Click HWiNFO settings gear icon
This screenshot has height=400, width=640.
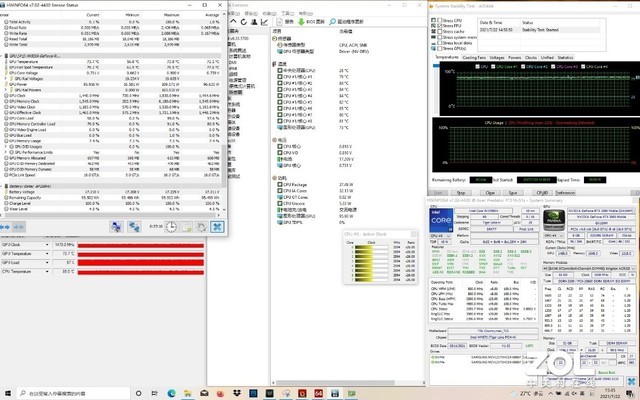coord(199,226)
